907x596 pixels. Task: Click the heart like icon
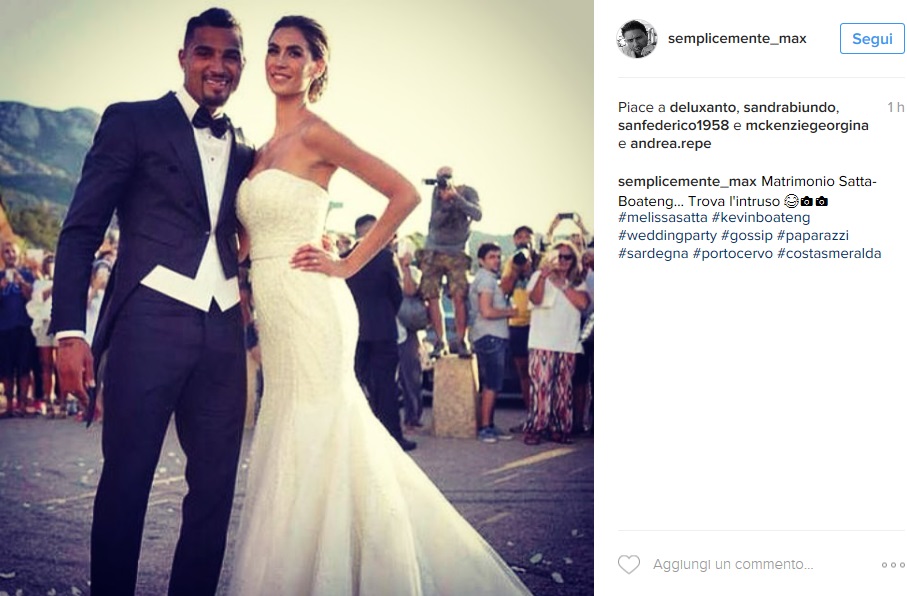pos(629,564)
